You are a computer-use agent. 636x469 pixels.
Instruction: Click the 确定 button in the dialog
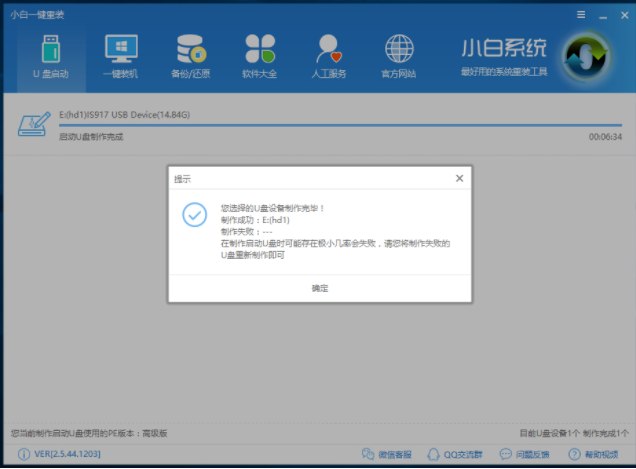click(x=320, y=288)
